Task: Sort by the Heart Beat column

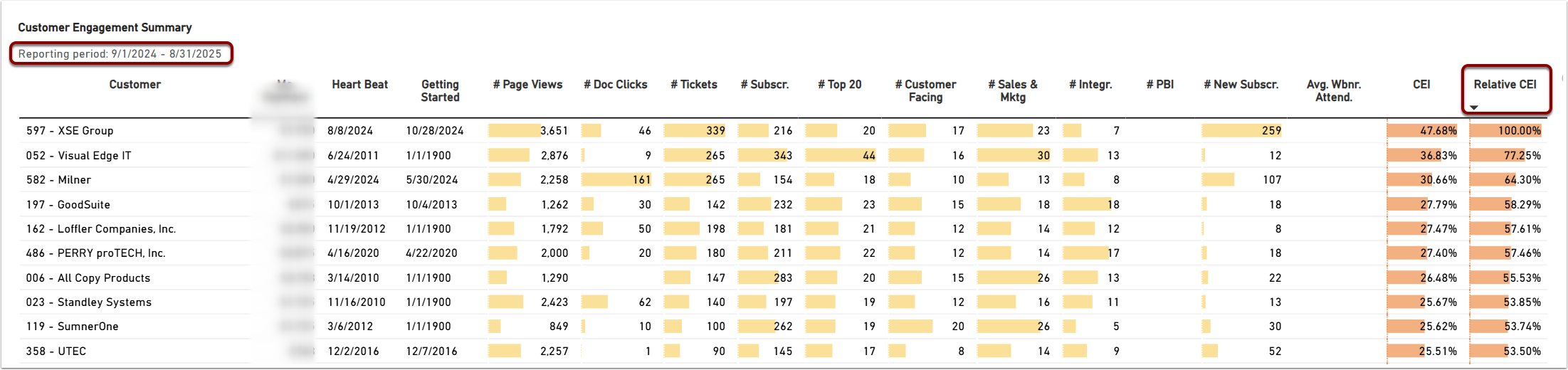Action: pyautogui.click(x=359, y=85)
